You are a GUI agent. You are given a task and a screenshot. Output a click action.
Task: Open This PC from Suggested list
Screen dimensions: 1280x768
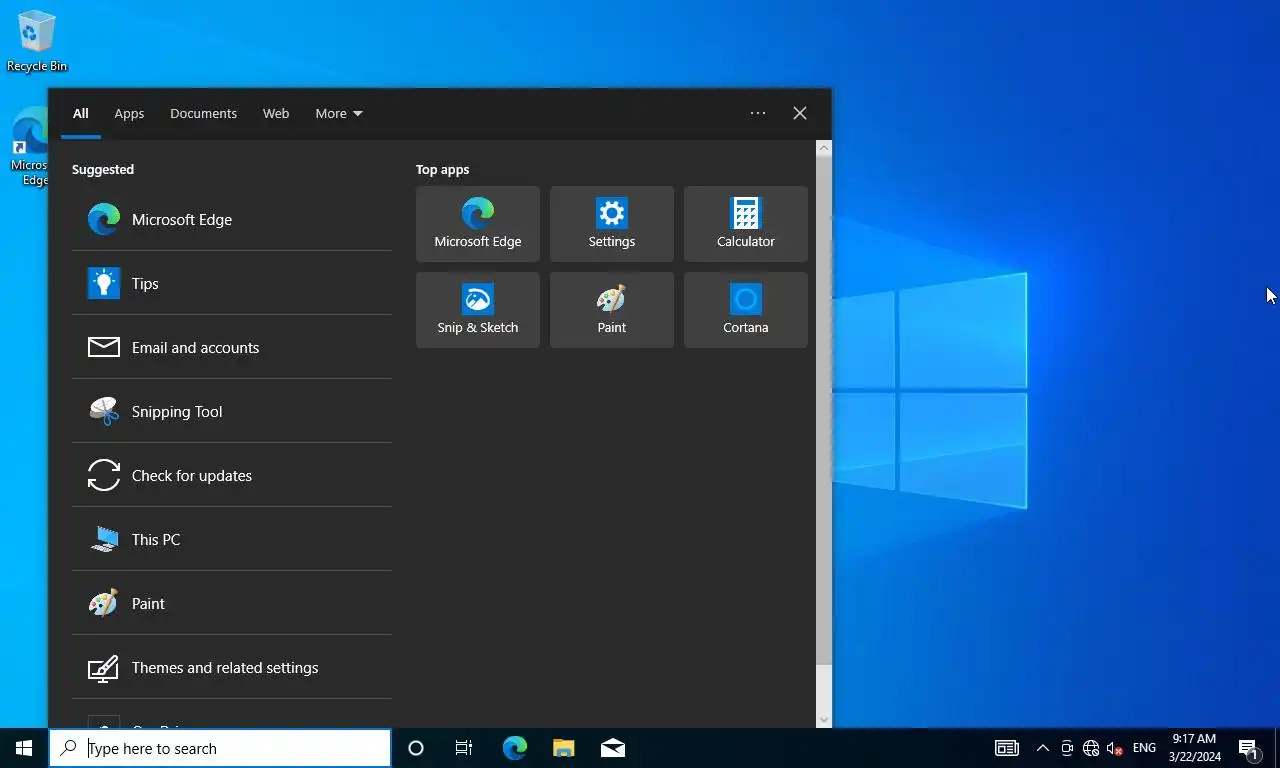(x=232, y=539)
